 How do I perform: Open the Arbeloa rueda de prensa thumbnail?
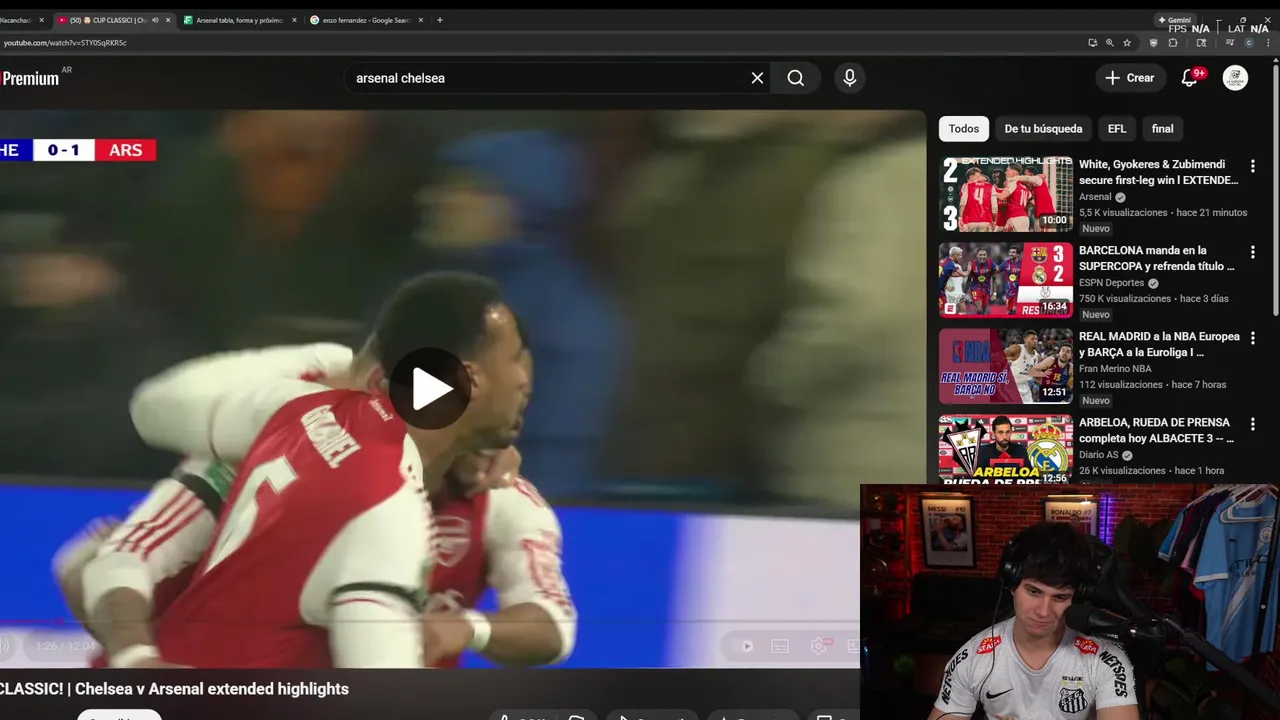pyautogui.click(x=1005, y=449)
